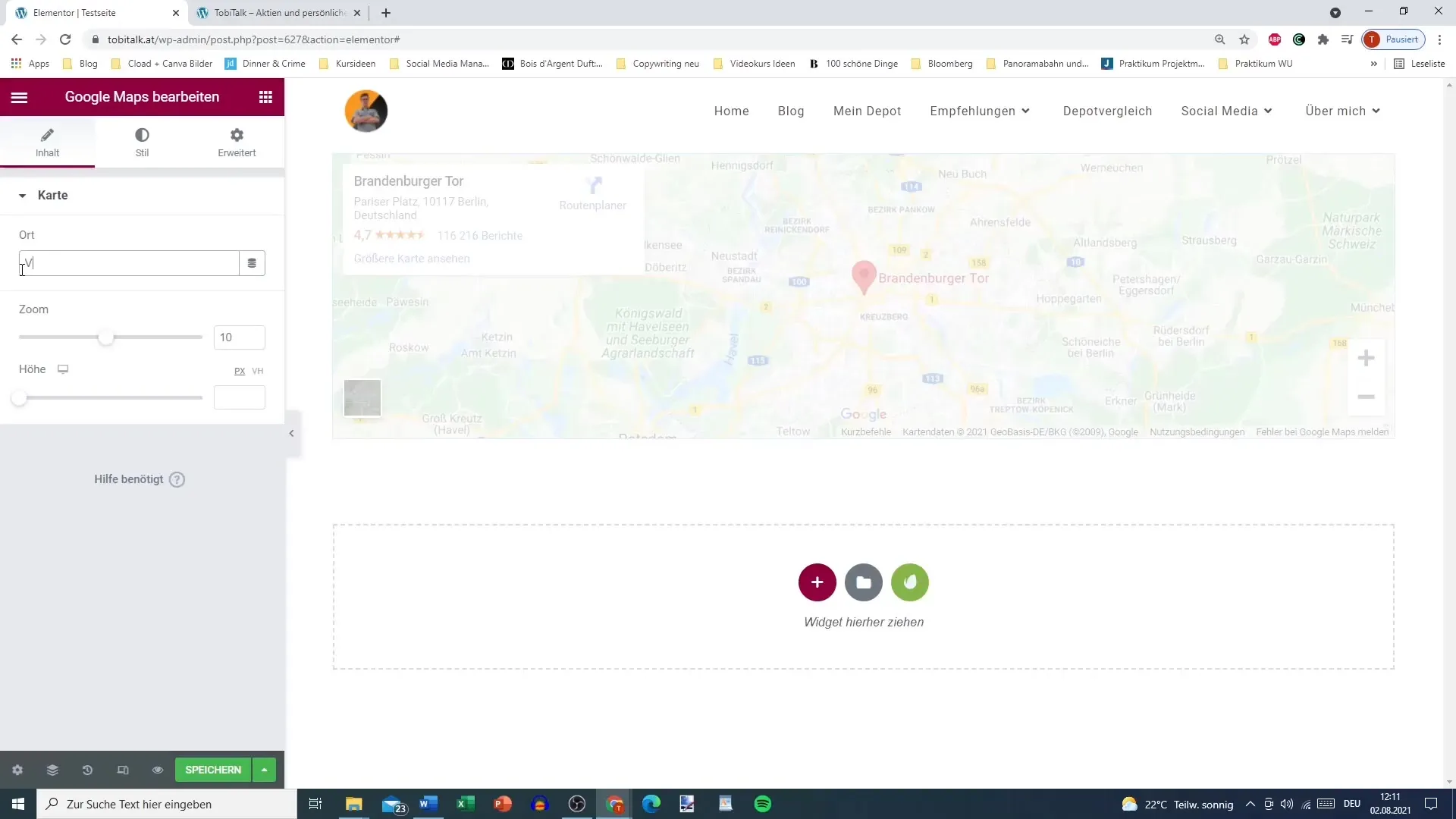Viewport: 1456px width, 819px height.
Task: Expand Social Media menu dropdown
Action: (1268, 111)
